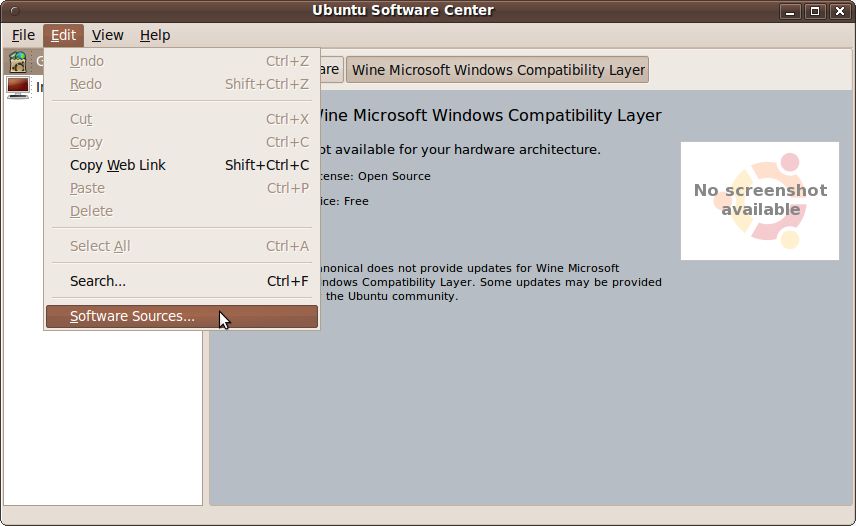Open the View menu
Screen dimensions: 856x526
(108, 35)
